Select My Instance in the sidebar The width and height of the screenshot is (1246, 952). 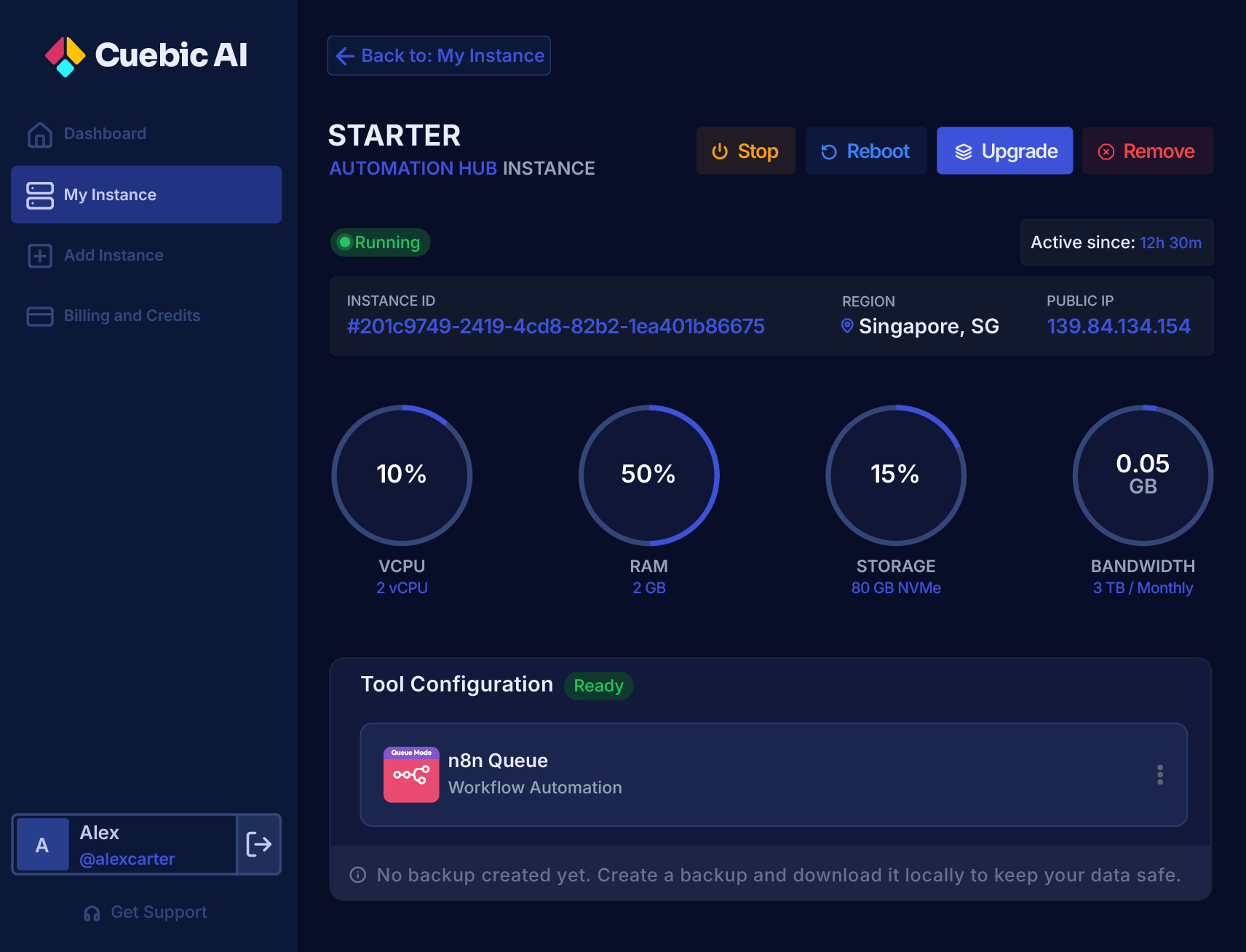(146, 194)
